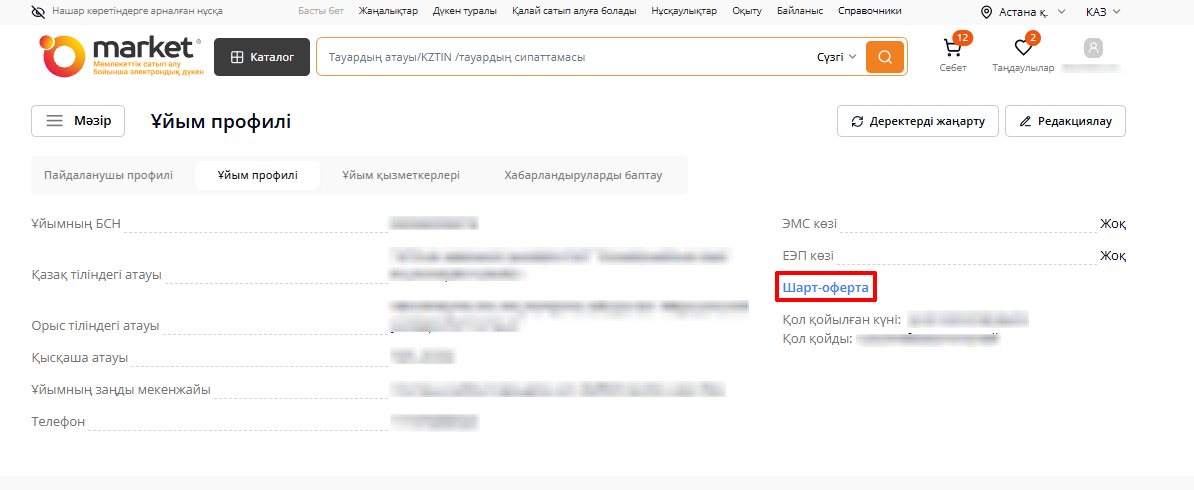
Task: Open the КАЗ language dropdown
Action: (x=1103, y=12)
